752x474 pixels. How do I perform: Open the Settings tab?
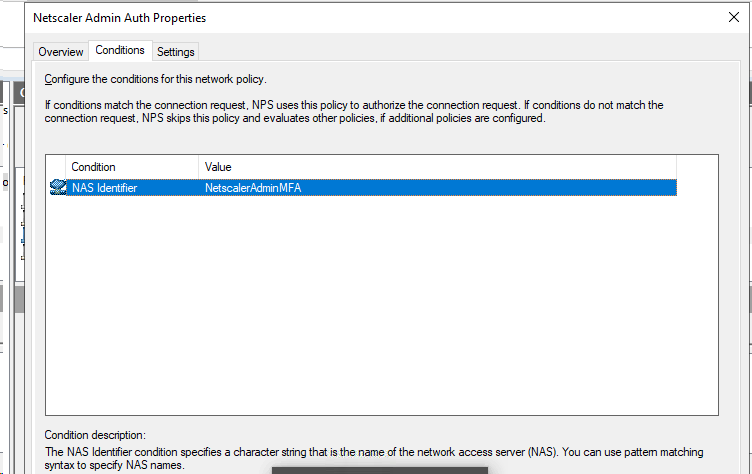176,52
